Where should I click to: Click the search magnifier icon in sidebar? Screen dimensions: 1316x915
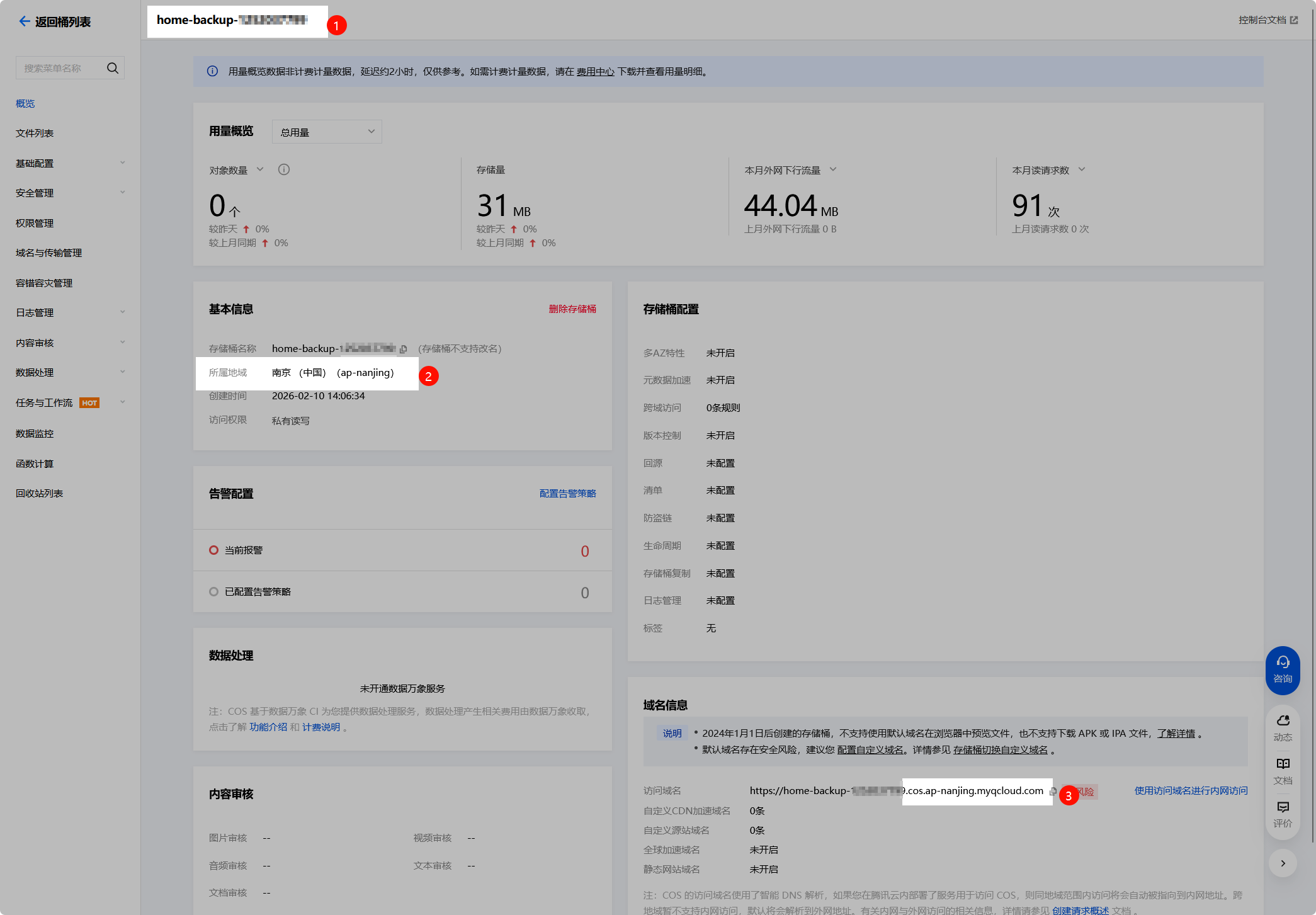[x=113, y=68]
